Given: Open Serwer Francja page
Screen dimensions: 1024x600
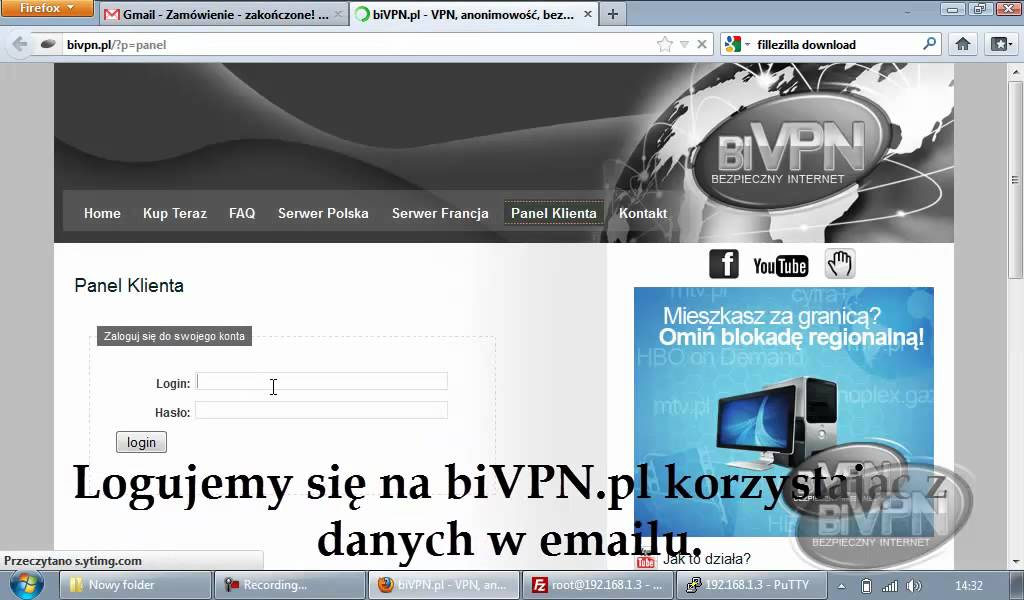Looking at the screenshot, I should 440,213.
